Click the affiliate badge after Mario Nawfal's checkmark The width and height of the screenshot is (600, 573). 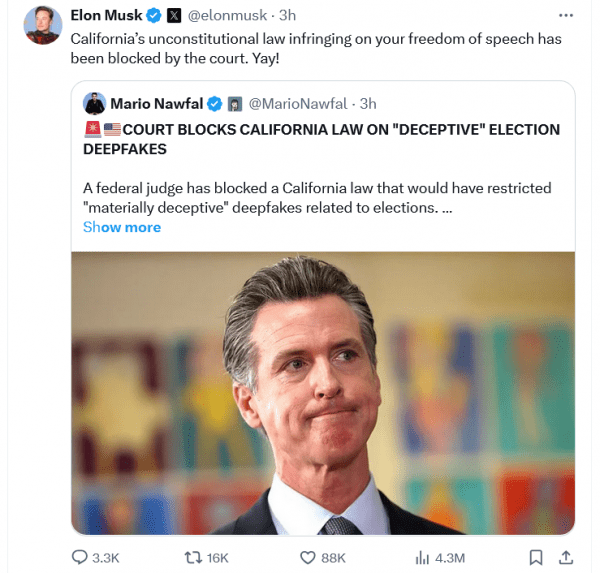pos(234,103)
